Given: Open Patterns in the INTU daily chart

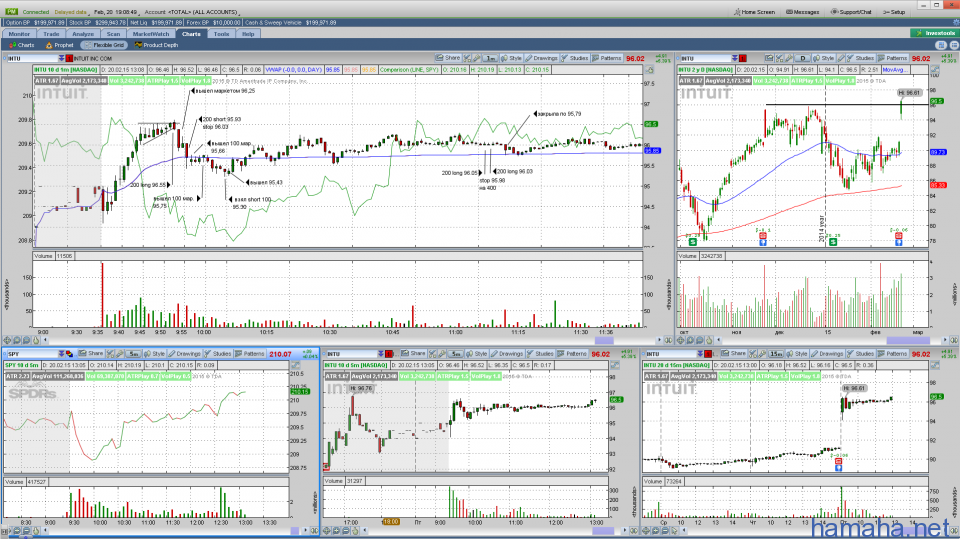Looking at the screenshot, I should click(x=892, y=58).
